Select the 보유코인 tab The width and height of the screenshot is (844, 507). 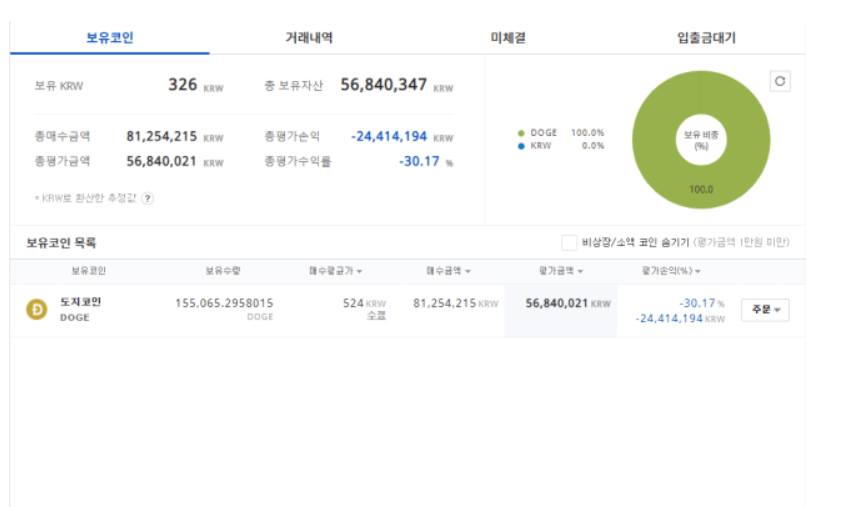point(110,38)
